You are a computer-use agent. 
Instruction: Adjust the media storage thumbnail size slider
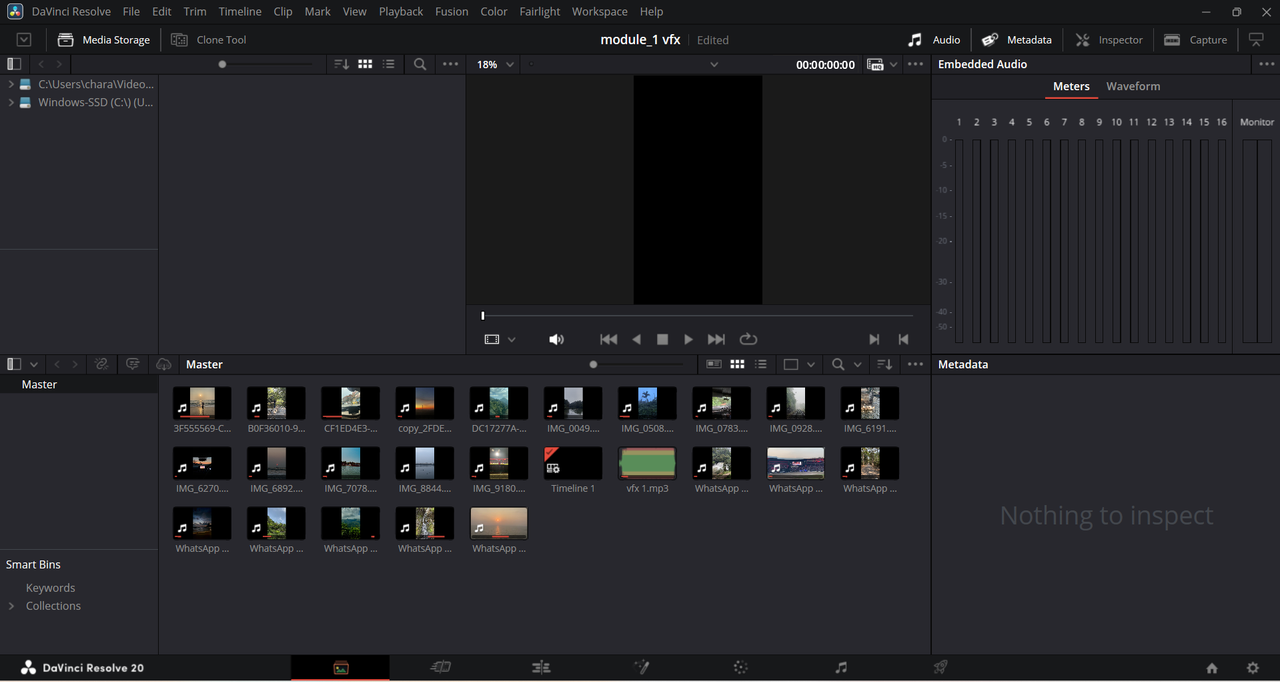(222, 64)
